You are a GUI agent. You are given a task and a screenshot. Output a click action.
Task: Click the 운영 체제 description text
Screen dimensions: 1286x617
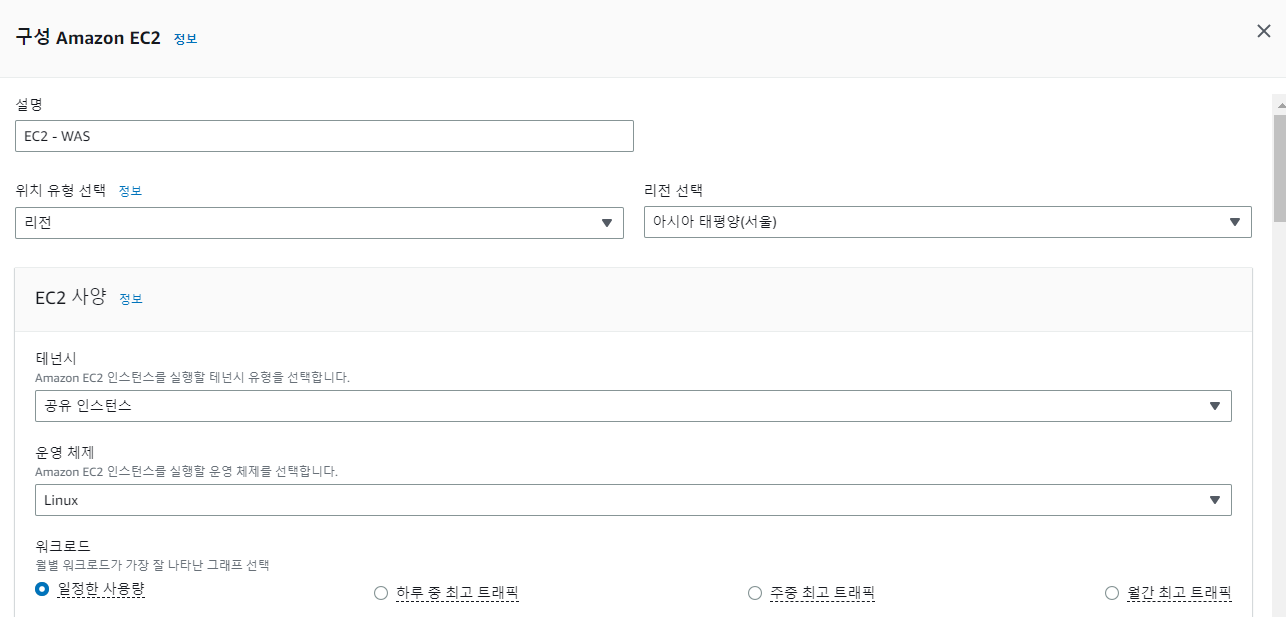[x=186, y=471]
